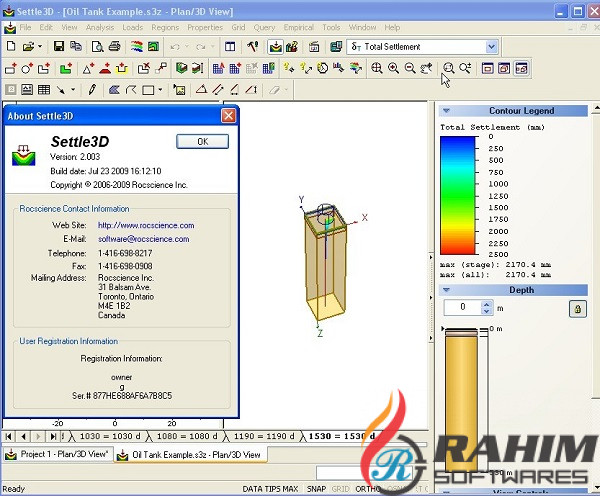Toggle SNAP in the status bar

click(316, 489)
